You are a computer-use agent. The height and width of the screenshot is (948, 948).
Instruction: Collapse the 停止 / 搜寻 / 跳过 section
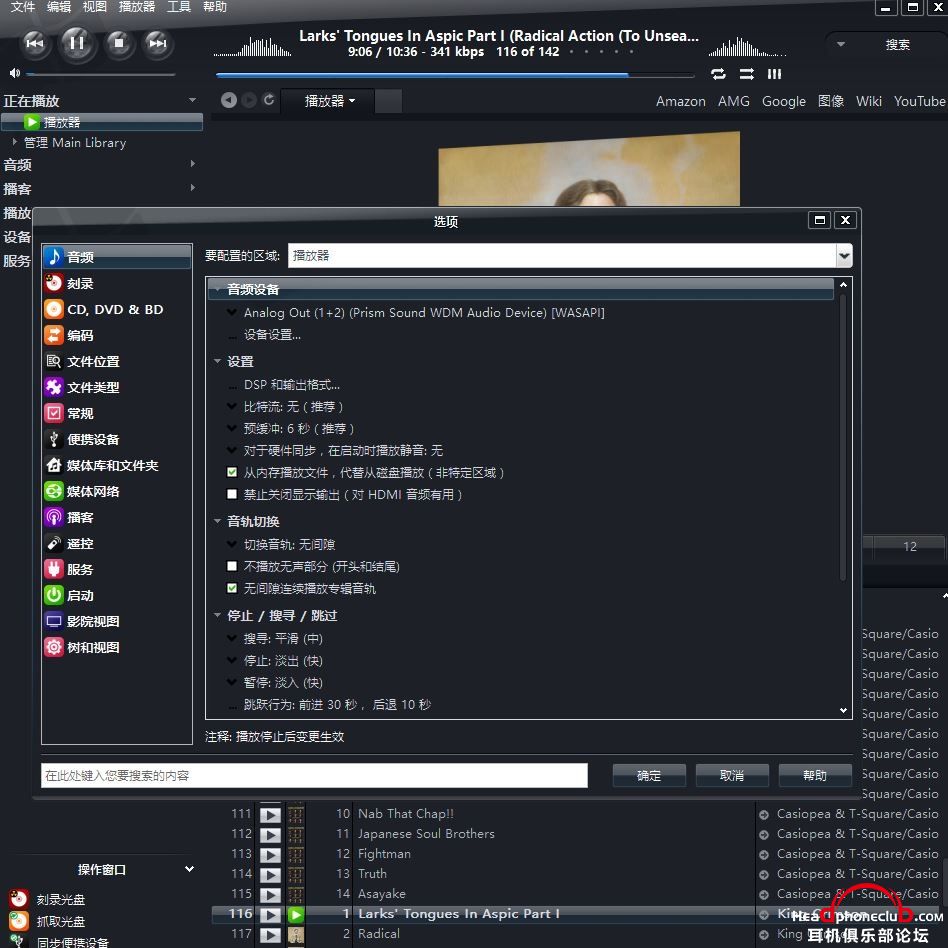tap(217, 615)
